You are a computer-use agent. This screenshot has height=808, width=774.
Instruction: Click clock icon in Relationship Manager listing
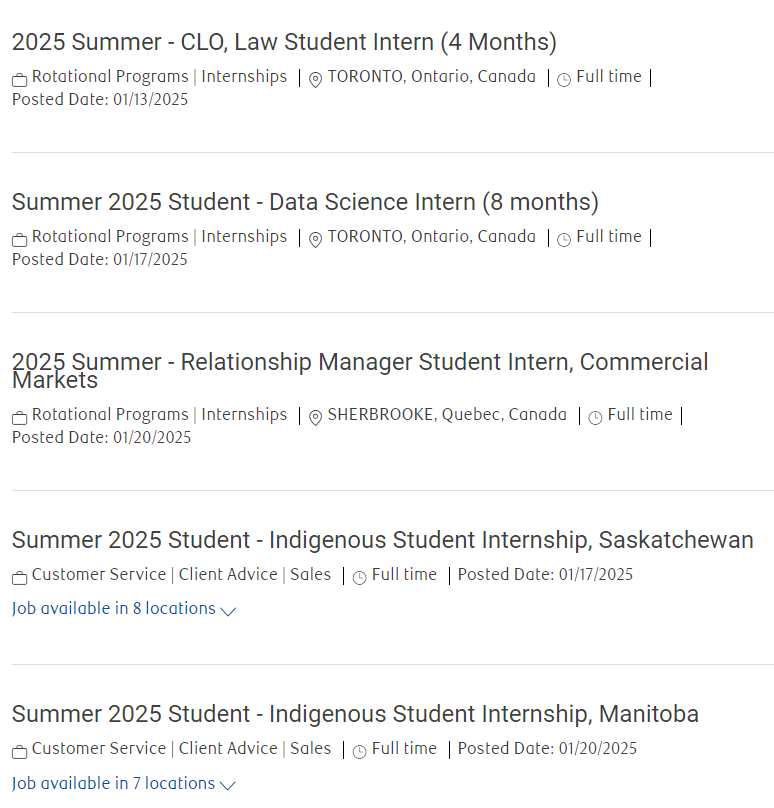click(595, 418)
